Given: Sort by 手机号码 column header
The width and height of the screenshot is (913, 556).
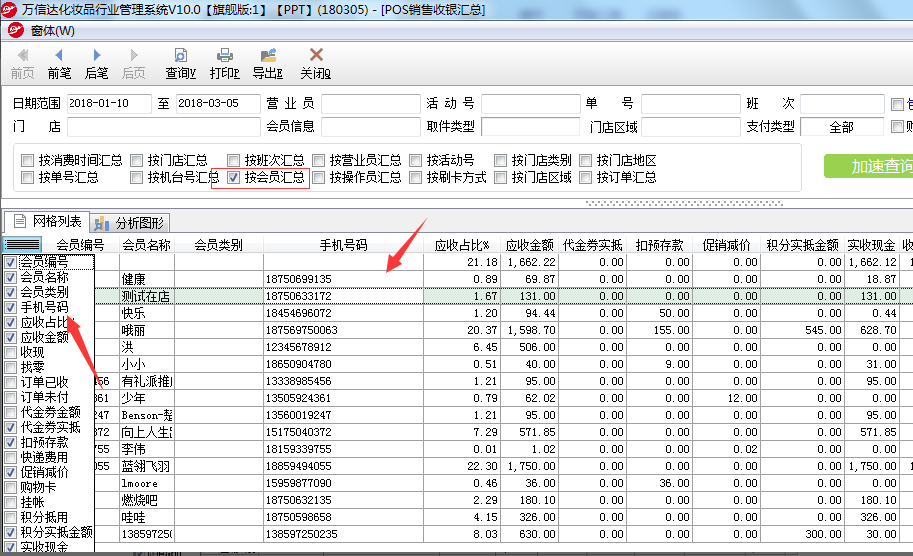Looking at the screenshot, I should click(344, 245).
